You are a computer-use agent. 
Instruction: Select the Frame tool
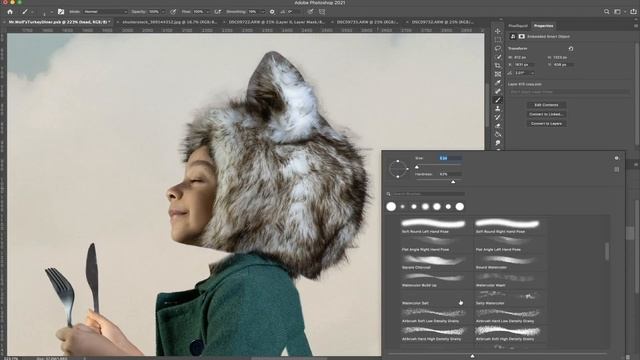(498, 74)
